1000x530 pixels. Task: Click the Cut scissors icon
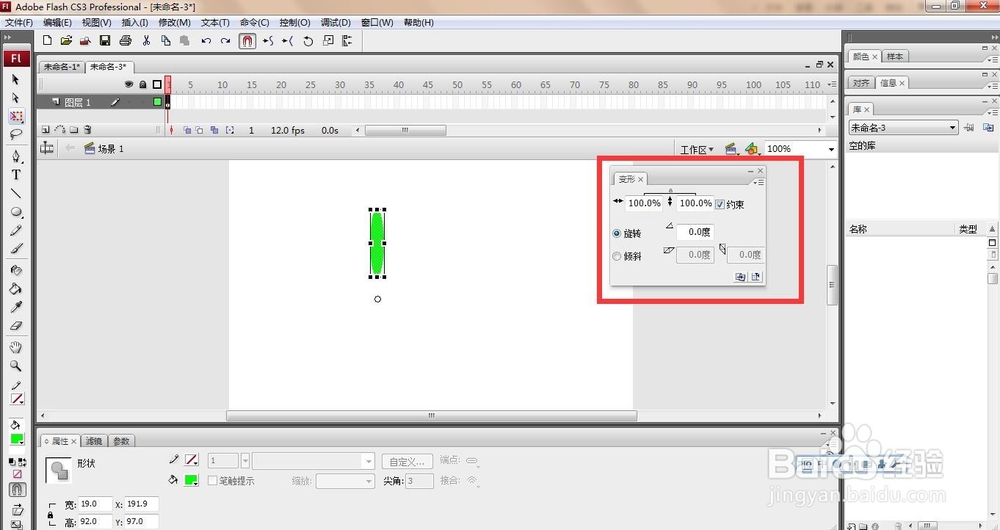click(x=146, y=41)
